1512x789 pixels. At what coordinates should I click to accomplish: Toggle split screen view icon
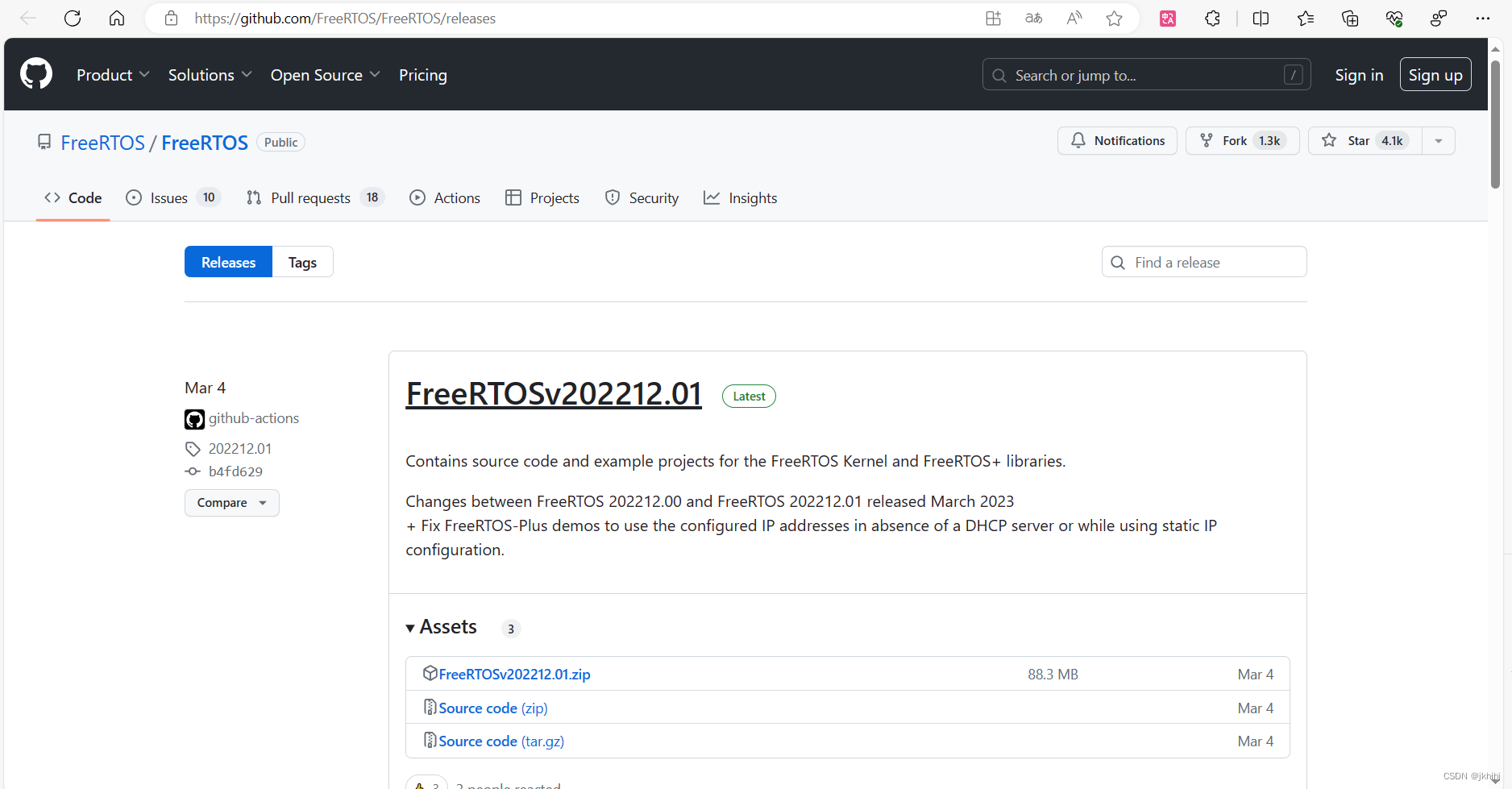(1261, 19)
